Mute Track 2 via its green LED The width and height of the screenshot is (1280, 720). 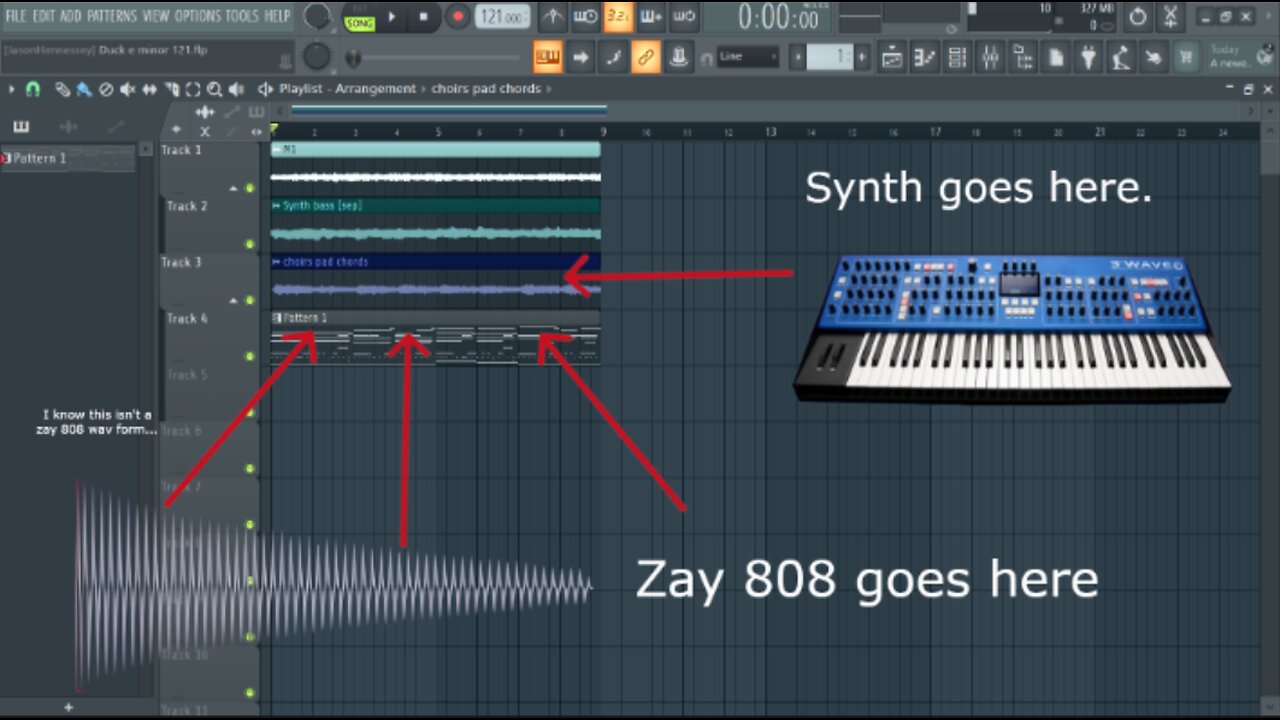point(250,244)
